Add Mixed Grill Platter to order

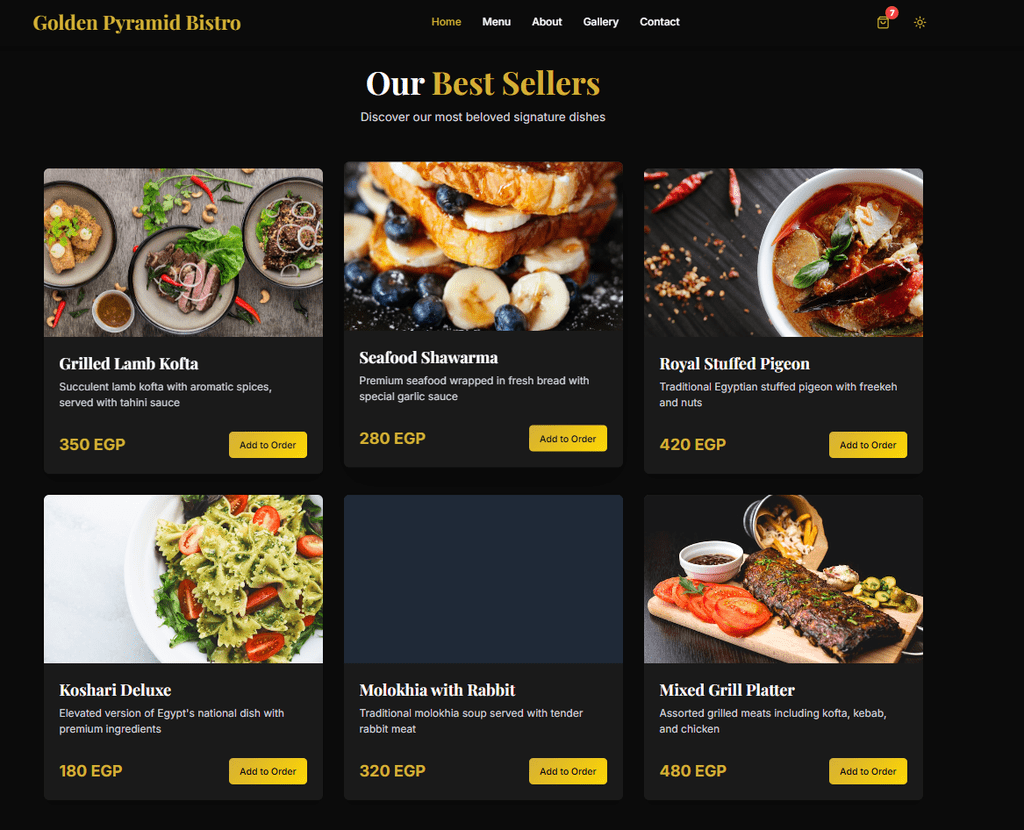[x=868, y=771]
